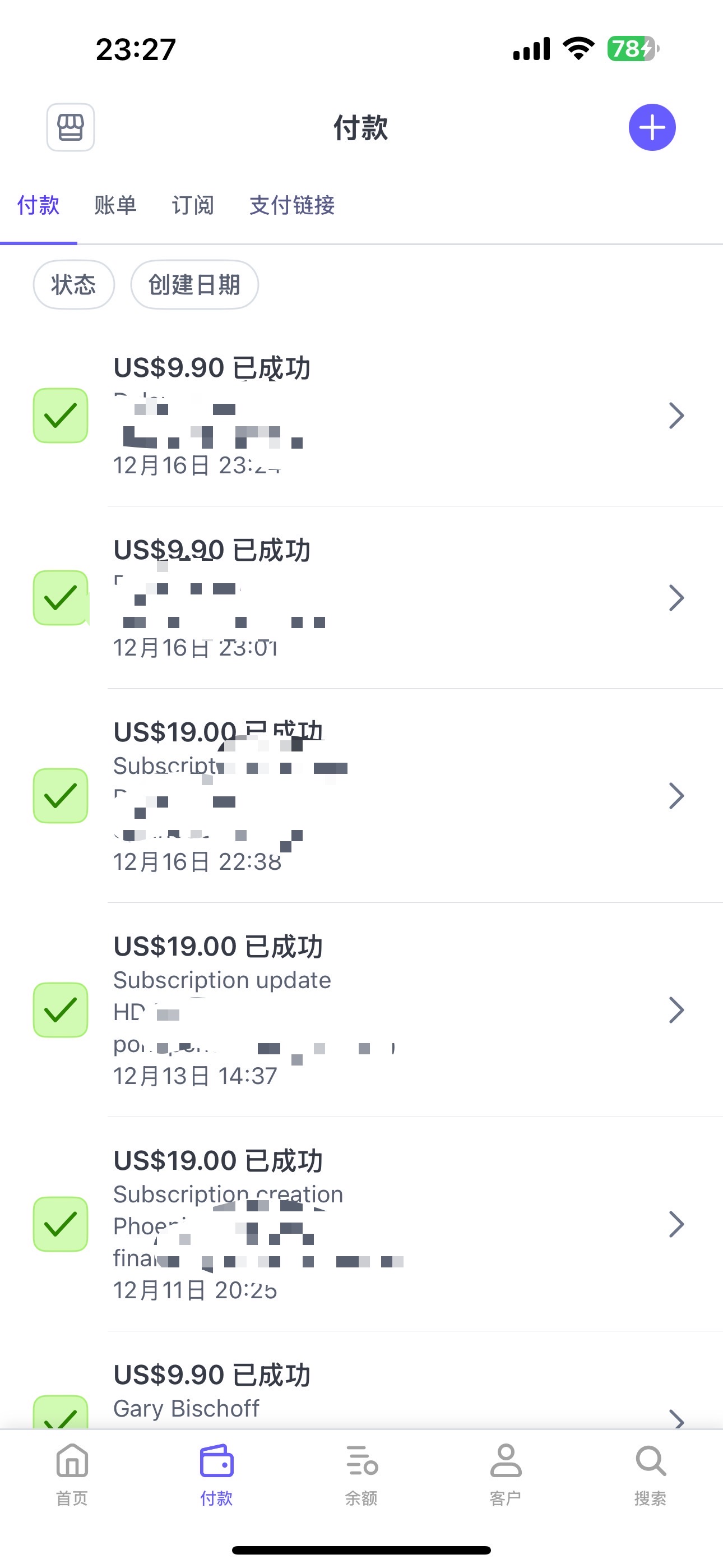Tap green checkmark of 12月16日 22:38 payment
This screenshot has height=1568, width=723.
pos(61,796)
